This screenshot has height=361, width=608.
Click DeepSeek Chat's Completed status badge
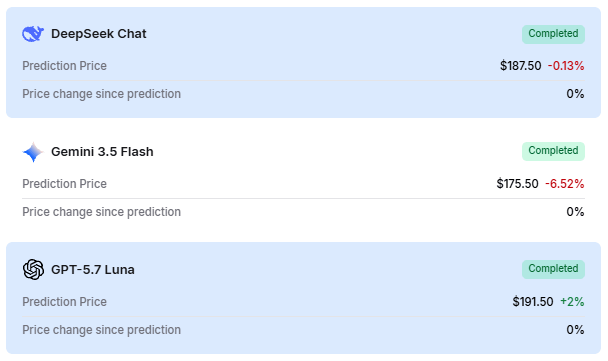tap(553, 34)
